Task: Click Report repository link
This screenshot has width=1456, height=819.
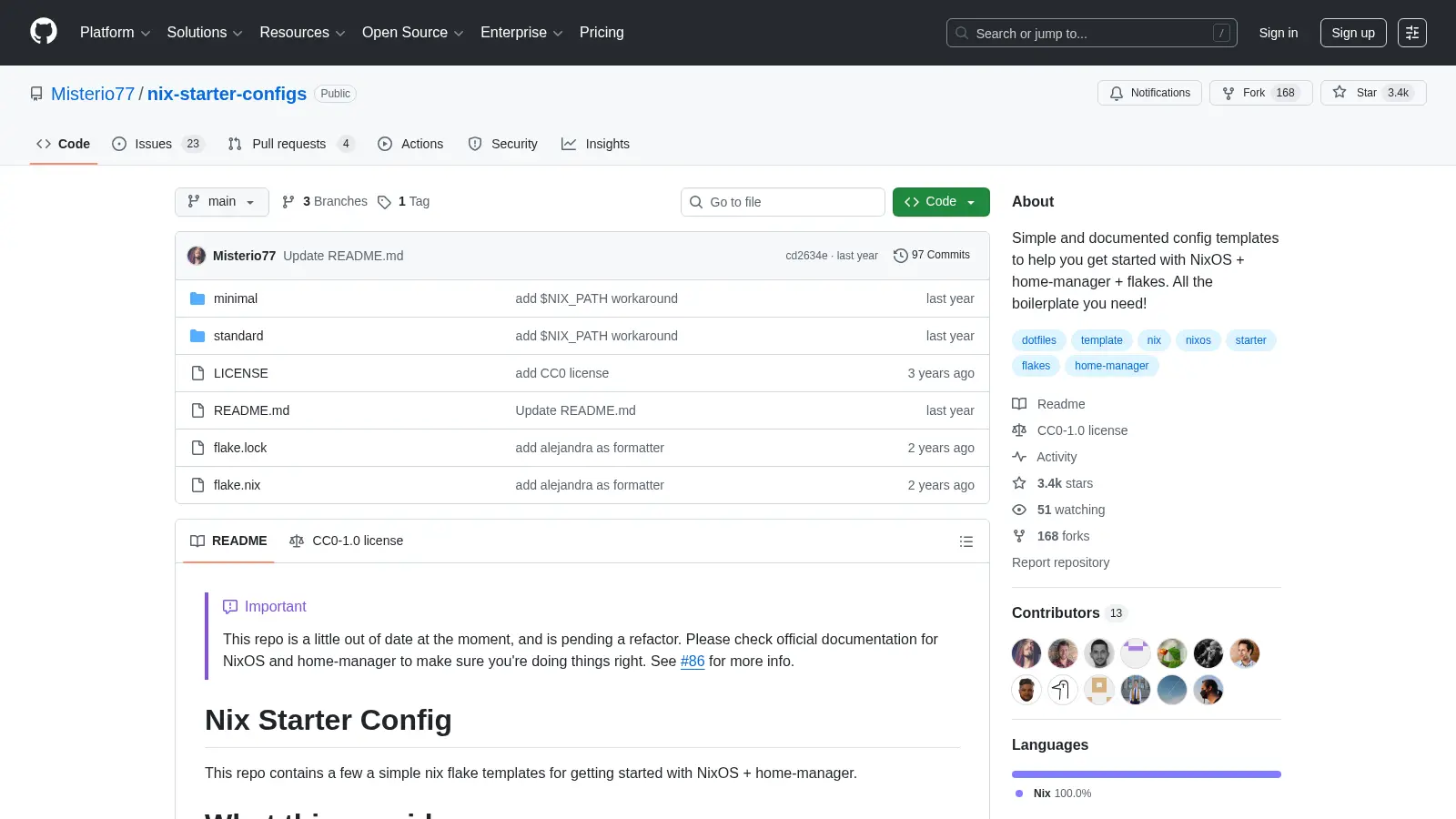Action: pos(1060,562)
